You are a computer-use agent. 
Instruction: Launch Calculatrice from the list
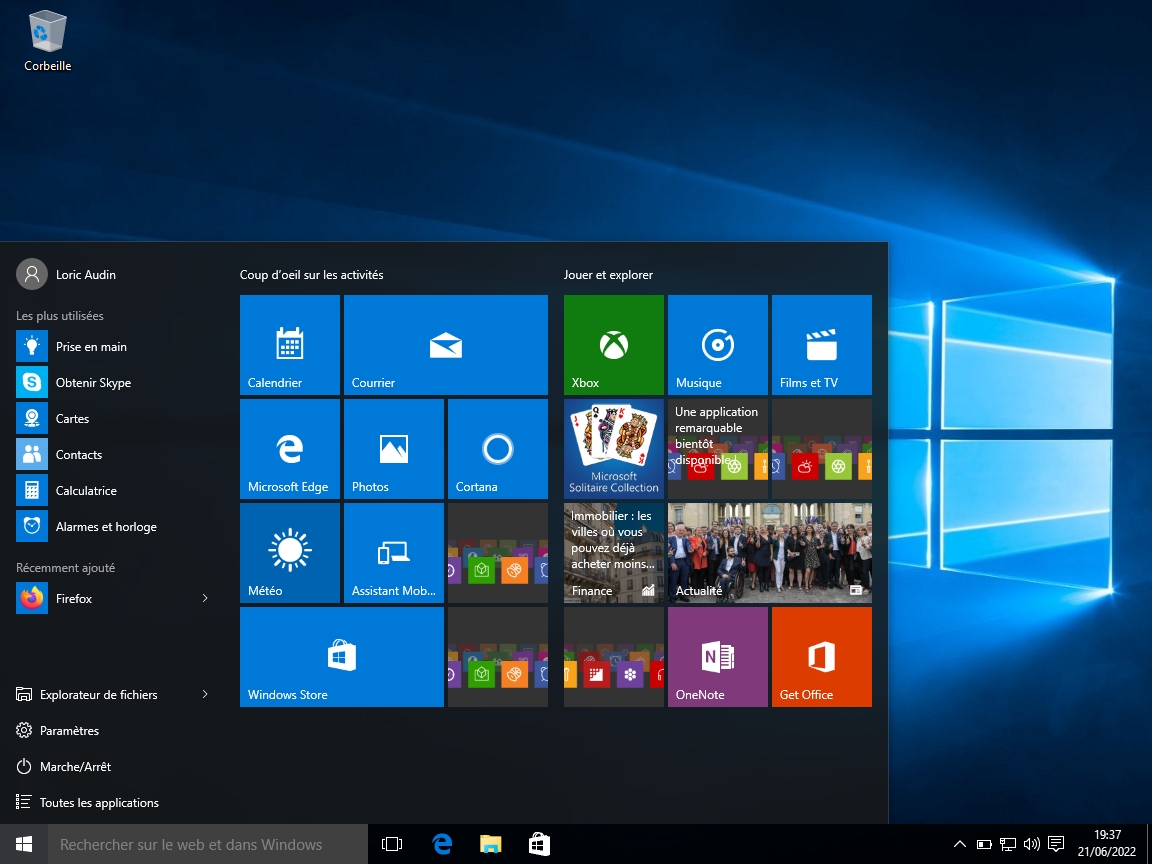[x=112, y=490]
